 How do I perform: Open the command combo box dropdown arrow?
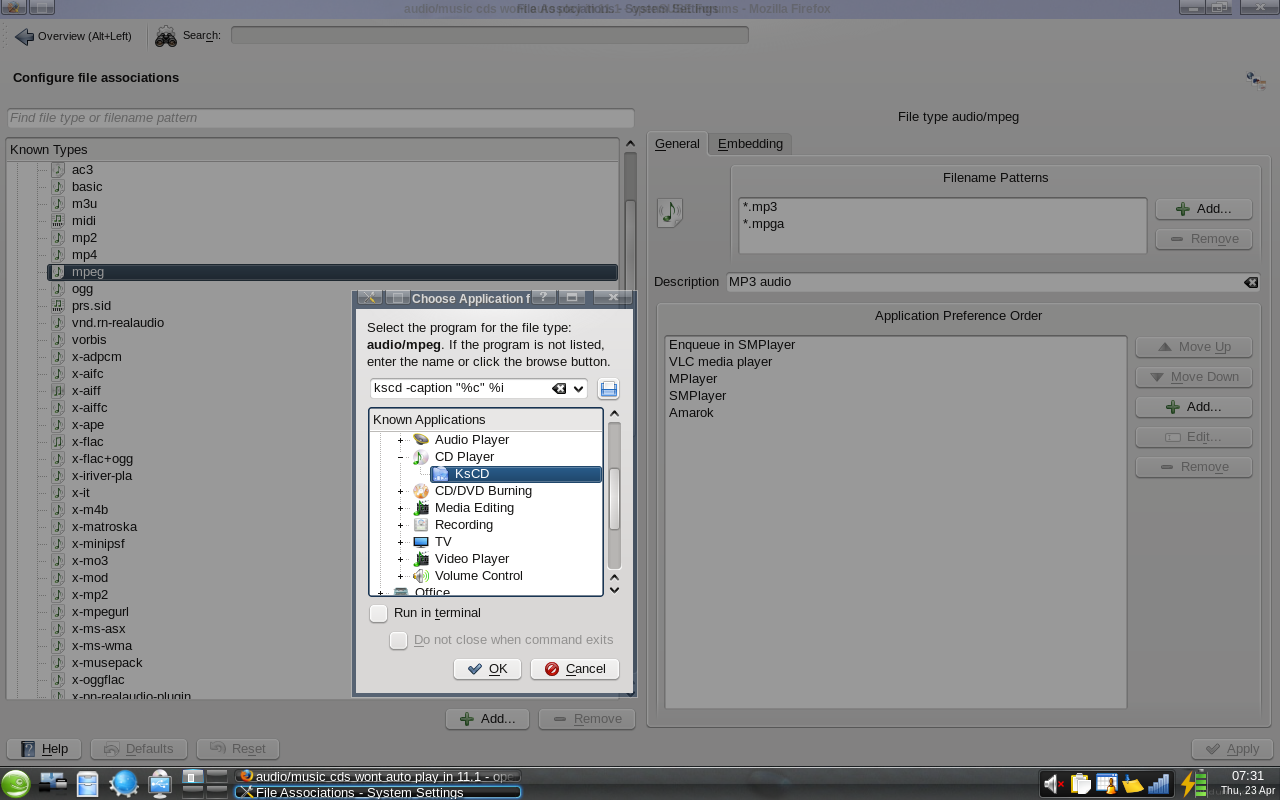578,389
